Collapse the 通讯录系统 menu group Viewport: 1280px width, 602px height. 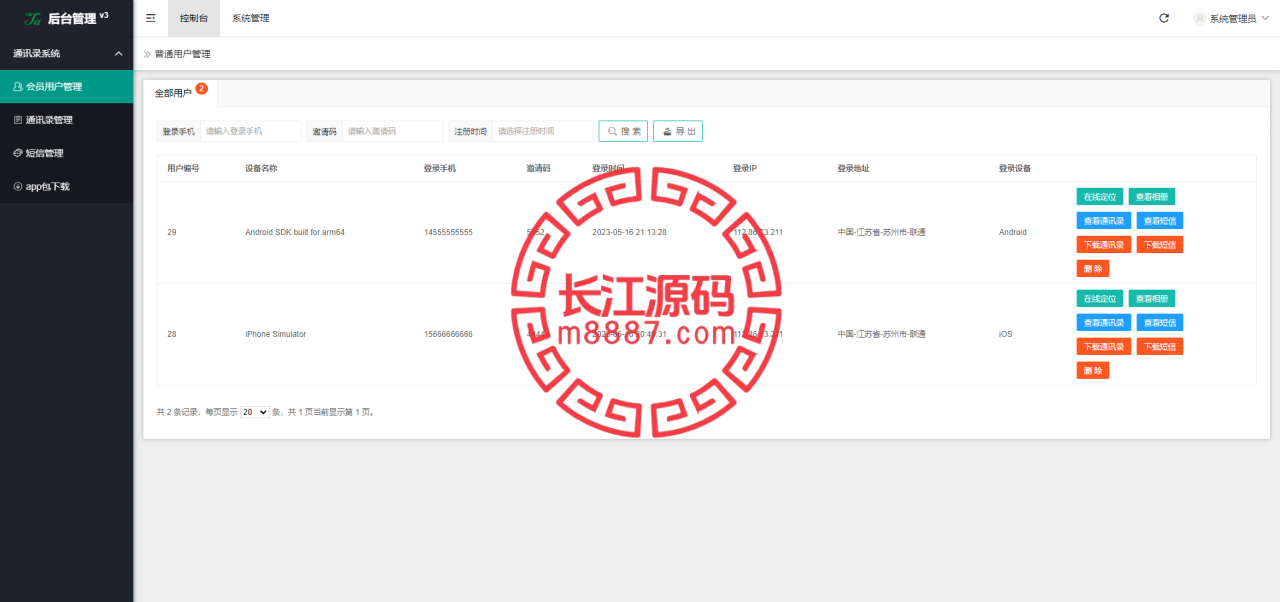pyautogui.click(x=66, y=53)
